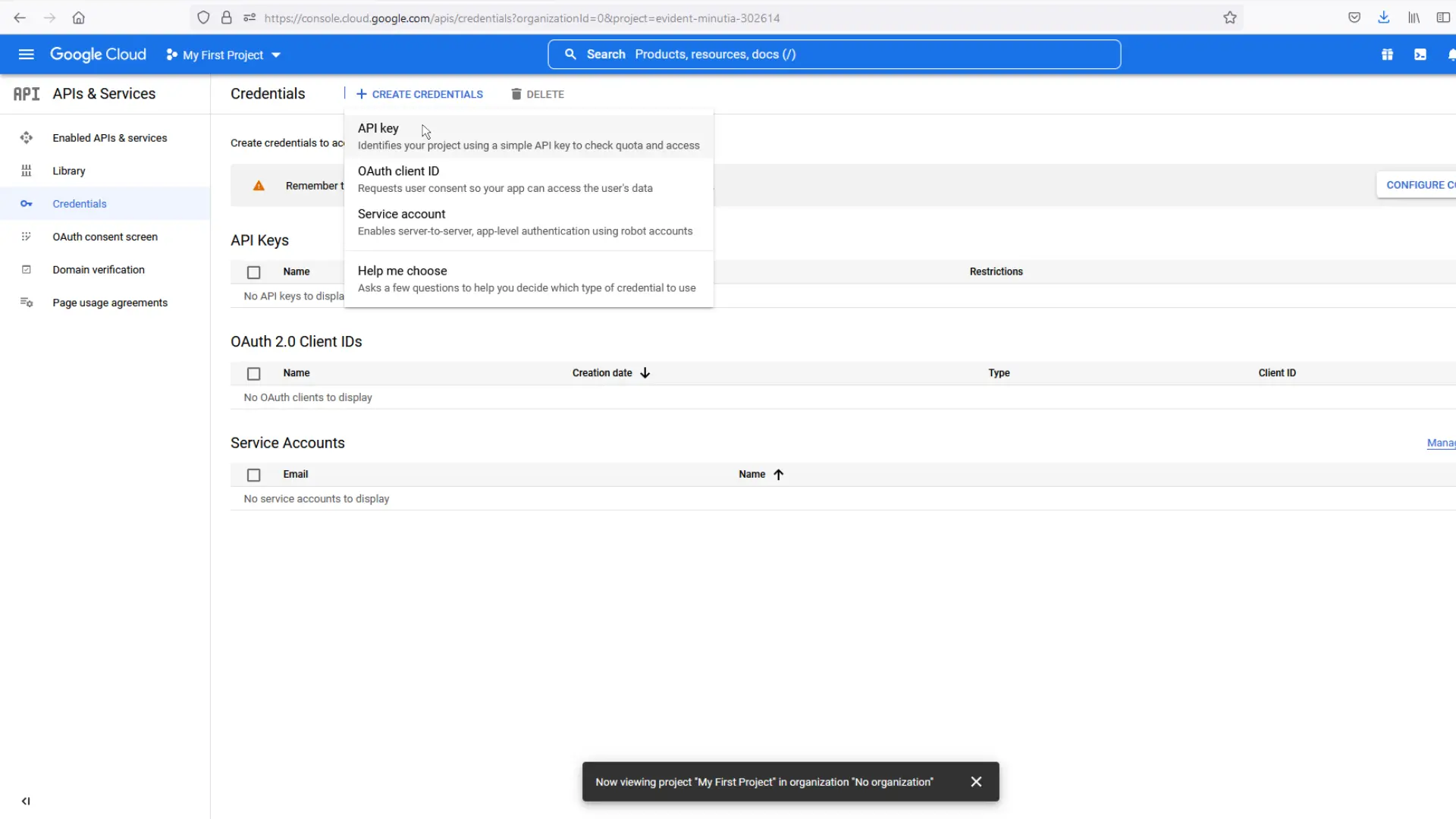Toggle the OAuth 2.0 Client IDs checkbox

tap(254, 373)
